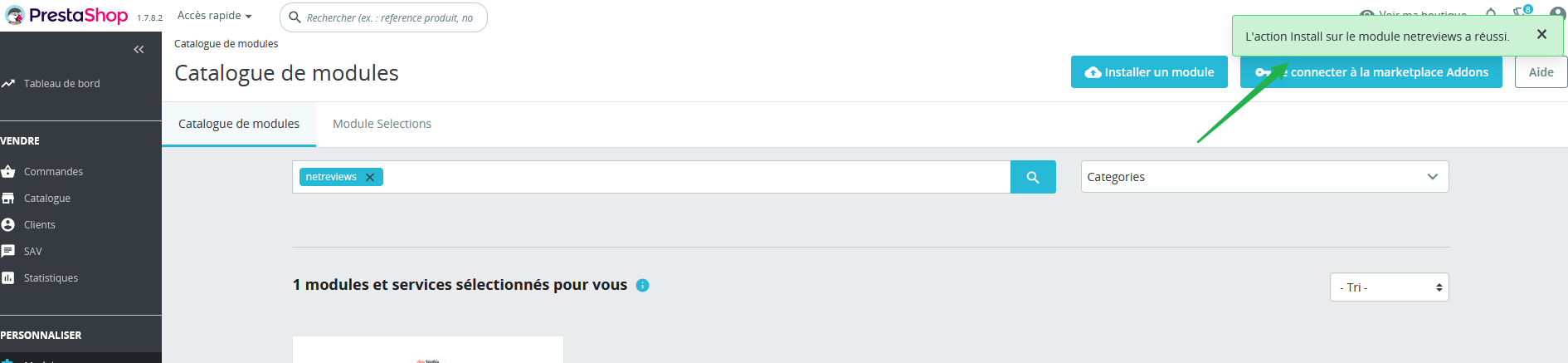1568x363 pixels.
Task: Click the blue module search magnifier button
Action: click(x=1033, y=177)
